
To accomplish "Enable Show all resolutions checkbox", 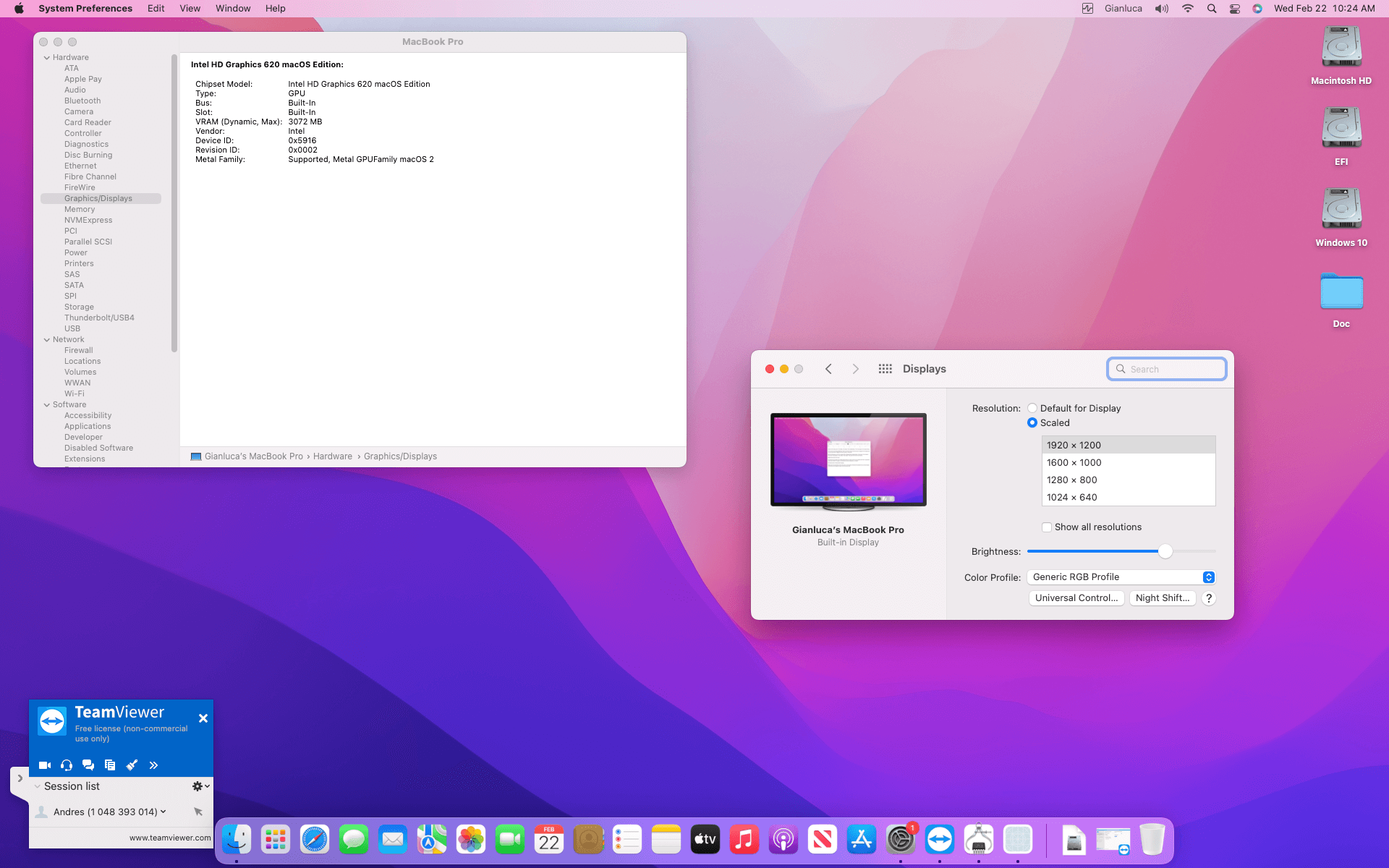I will 1047,527.
